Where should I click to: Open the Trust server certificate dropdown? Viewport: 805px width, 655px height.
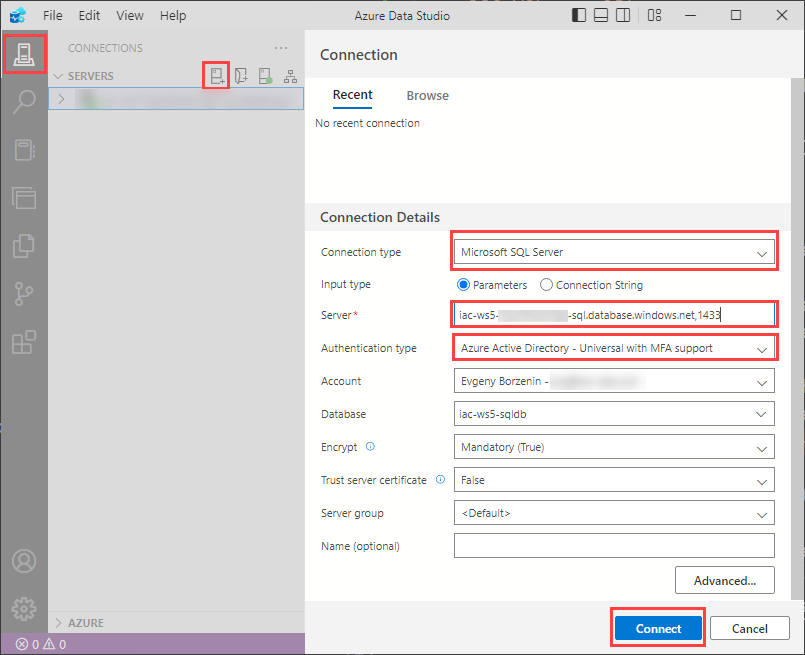click(614, 480)
